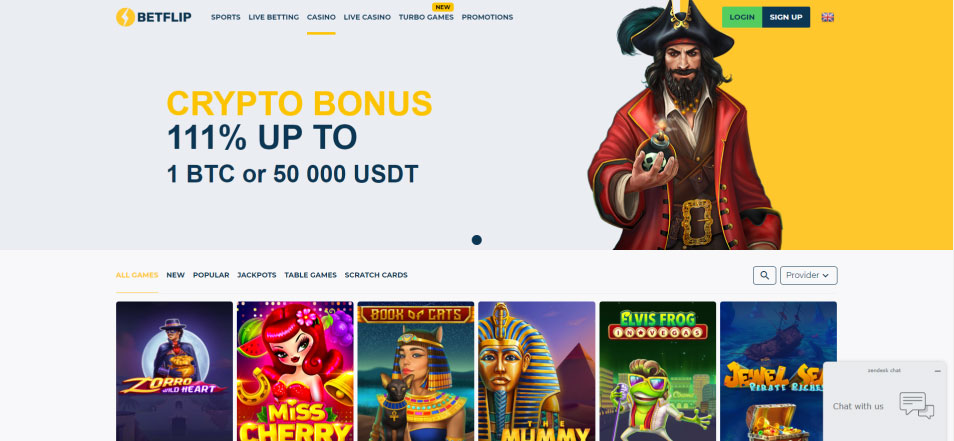
Task: Select the Table Games tab
Action: (x=310, y=275)
